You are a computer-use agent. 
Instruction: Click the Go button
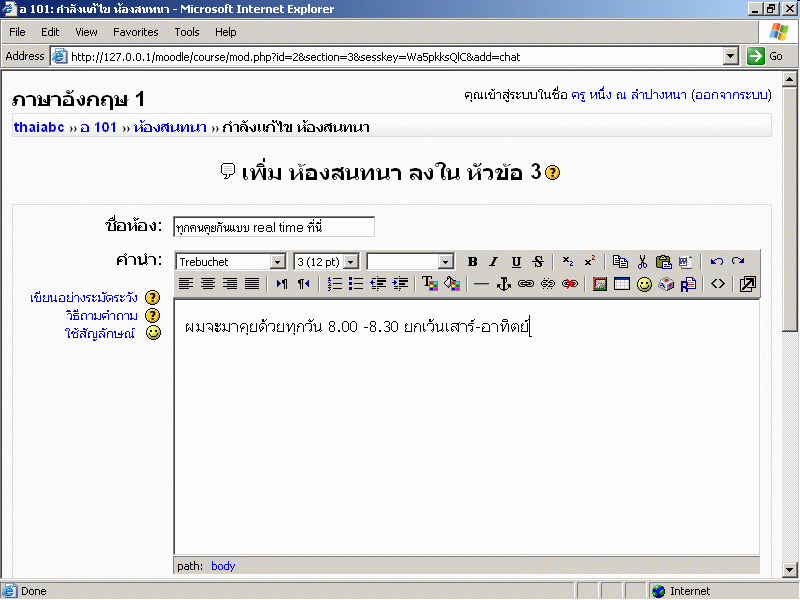pos(765,56)
